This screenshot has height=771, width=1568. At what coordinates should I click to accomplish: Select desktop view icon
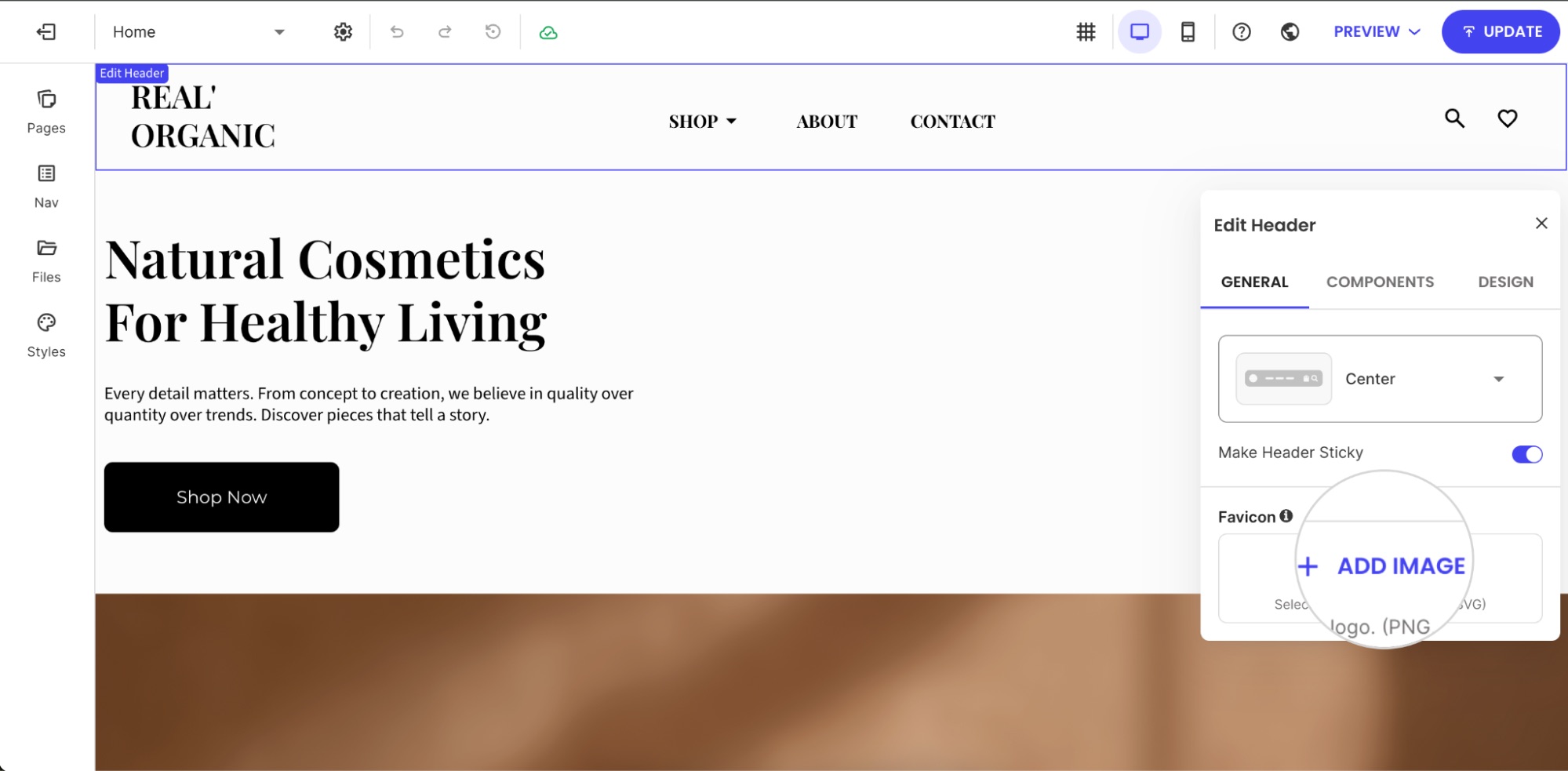[x=1139, y=32]
